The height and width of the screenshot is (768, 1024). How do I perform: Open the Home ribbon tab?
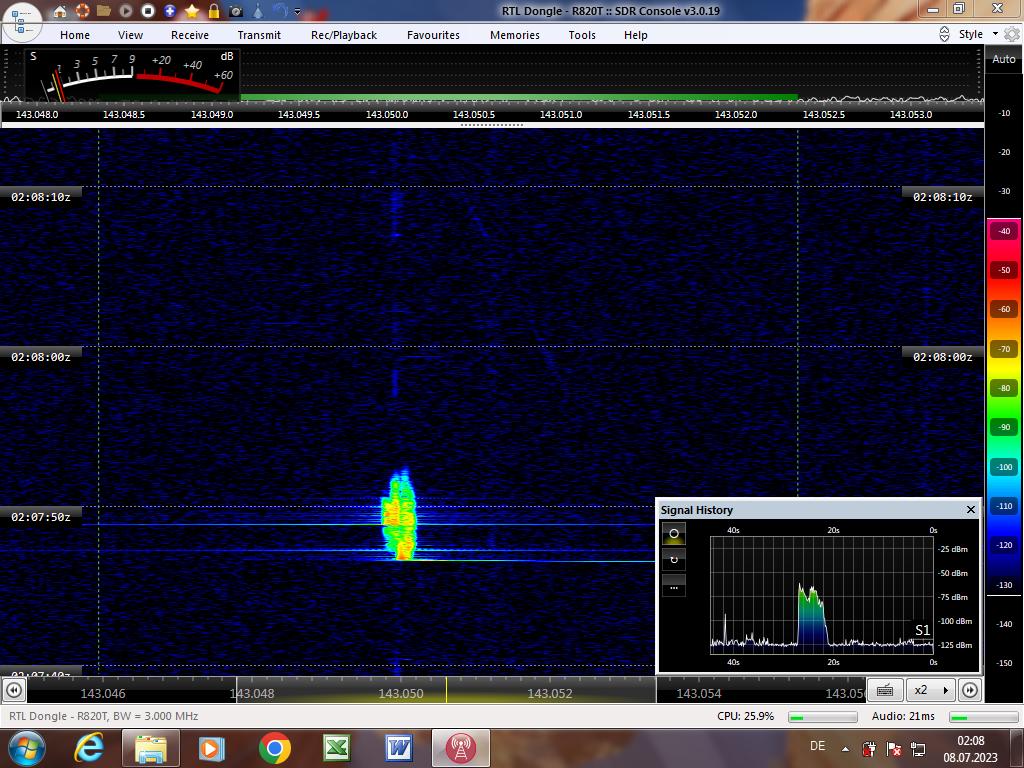coord(75,35)
